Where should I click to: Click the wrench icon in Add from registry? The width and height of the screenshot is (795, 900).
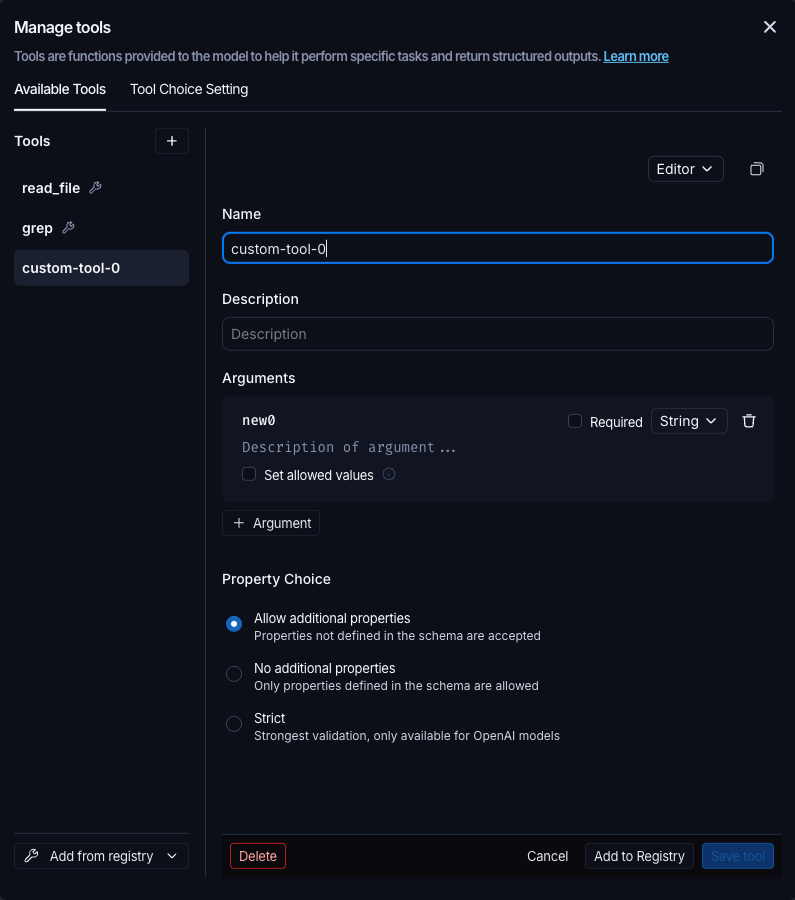[32, 856]
